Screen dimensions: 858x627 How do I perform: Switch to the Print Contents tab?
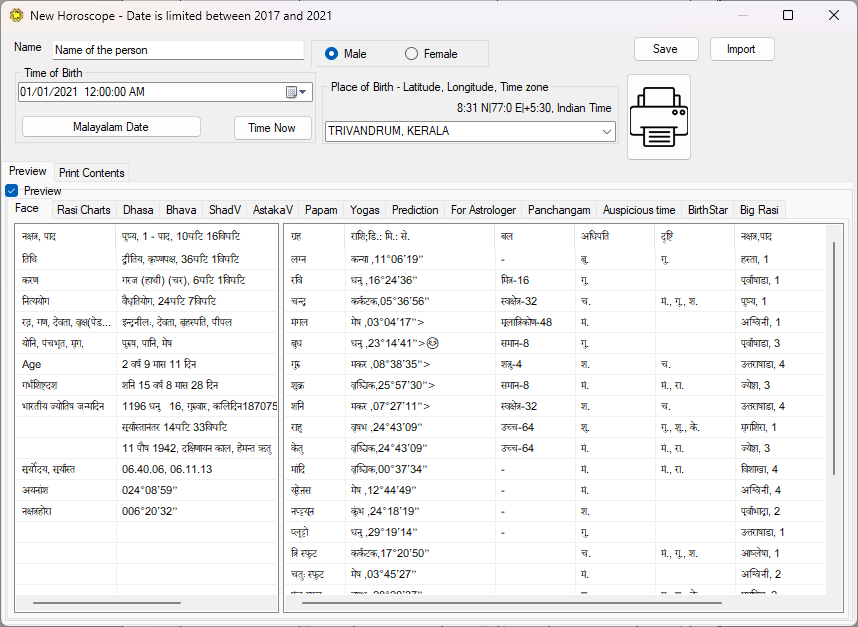(x=91, y=172)
